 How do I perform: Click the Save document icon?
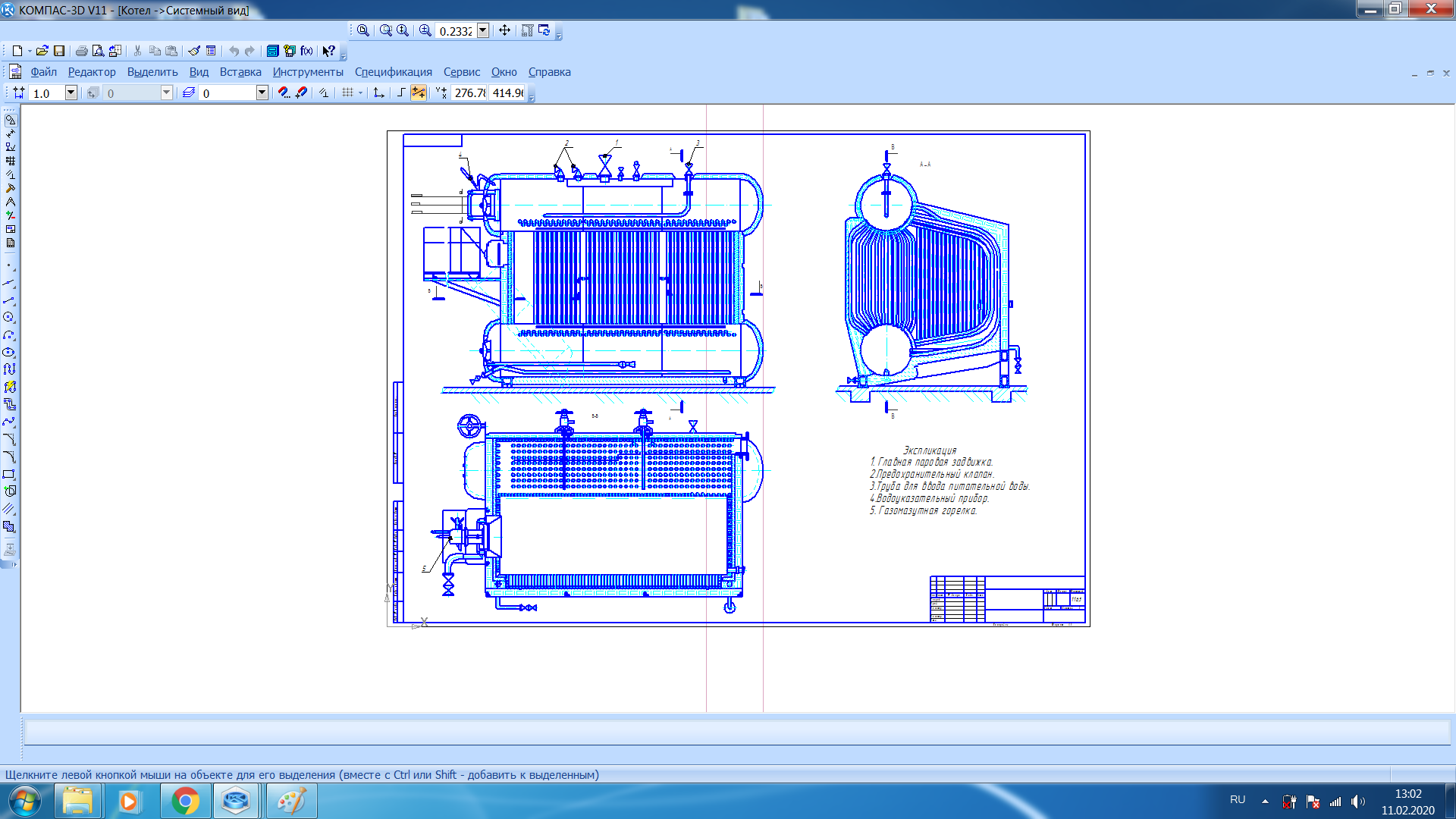[59, 51]
